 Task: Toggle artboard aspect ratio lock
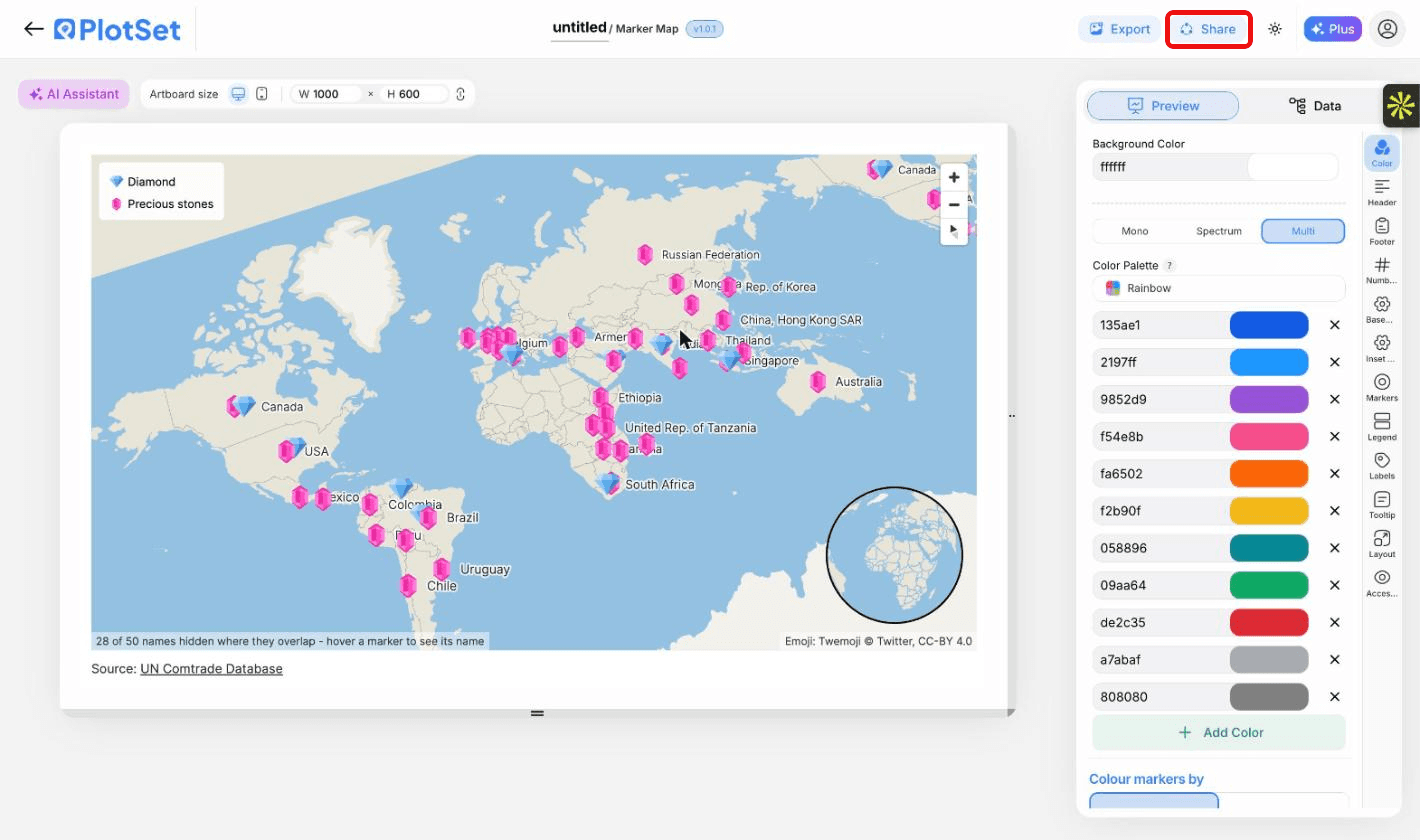[460, 94]
